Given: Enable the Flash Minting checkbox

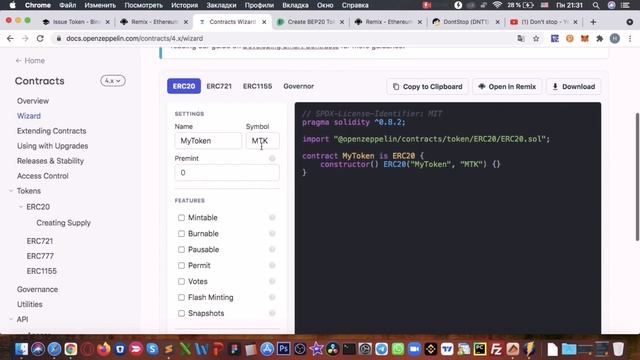Looking at the screenshot, I should [181, 297].
